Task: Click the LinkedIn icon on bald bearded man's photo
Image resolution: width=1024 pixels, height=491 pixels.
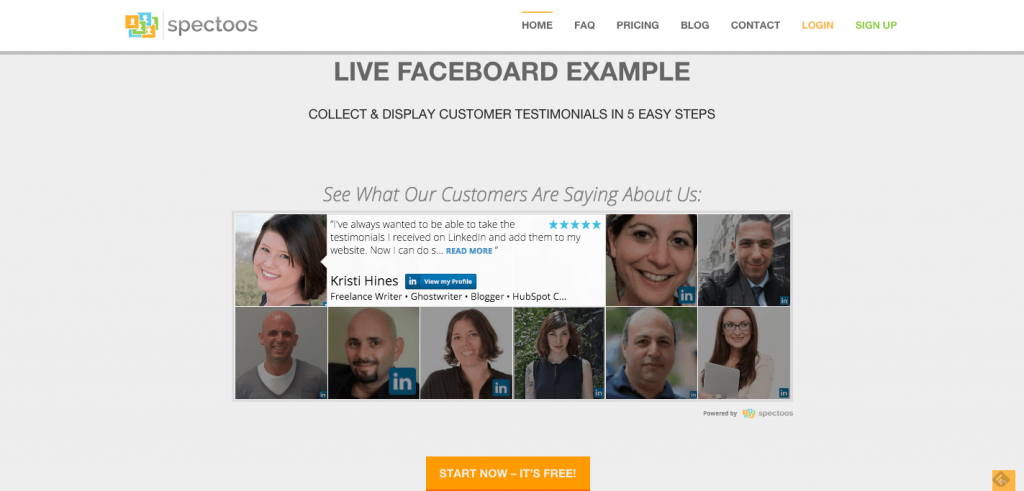Action: pos(402,381)
